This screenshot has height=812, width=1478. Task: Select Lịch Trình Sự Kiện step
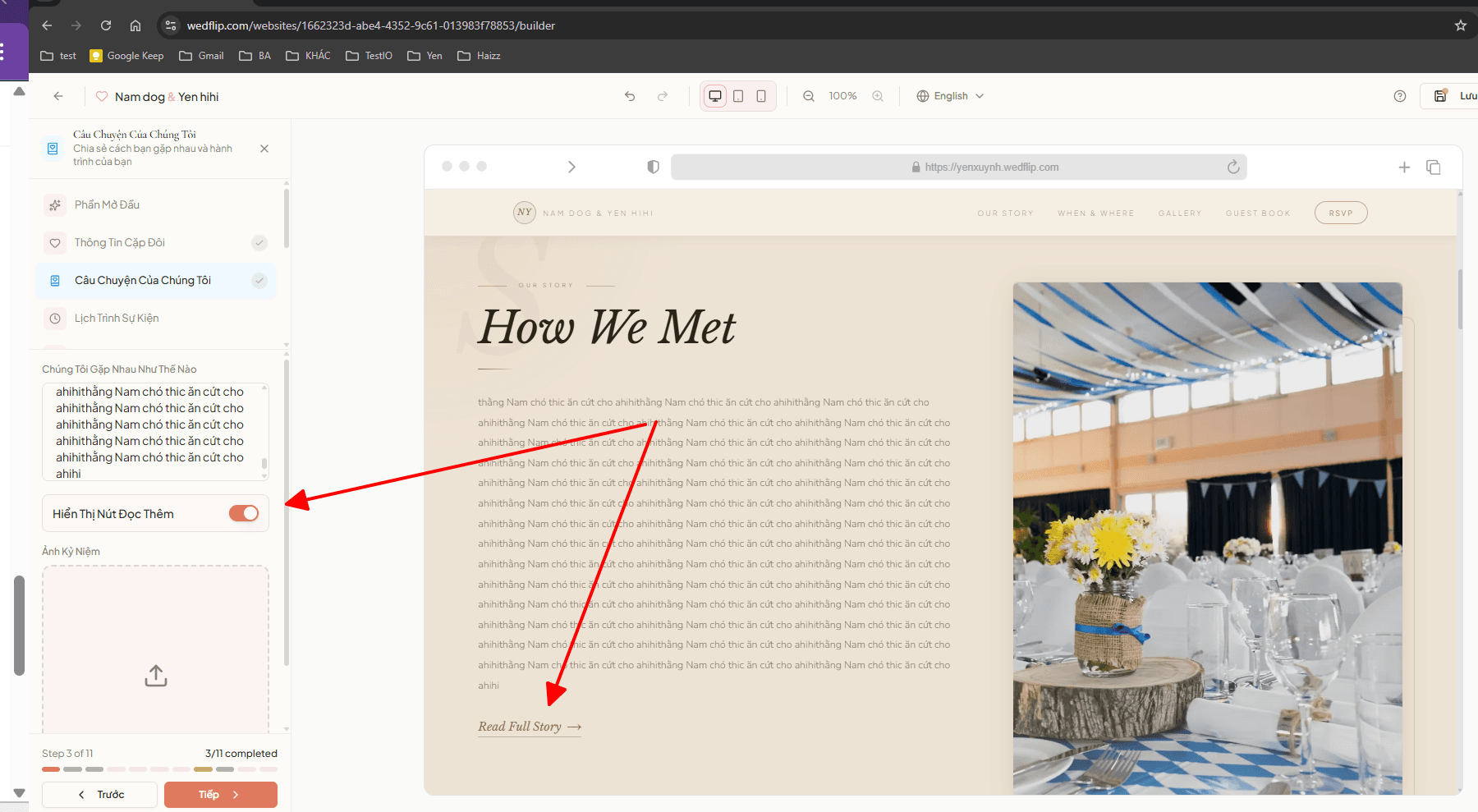coord(117,319)
